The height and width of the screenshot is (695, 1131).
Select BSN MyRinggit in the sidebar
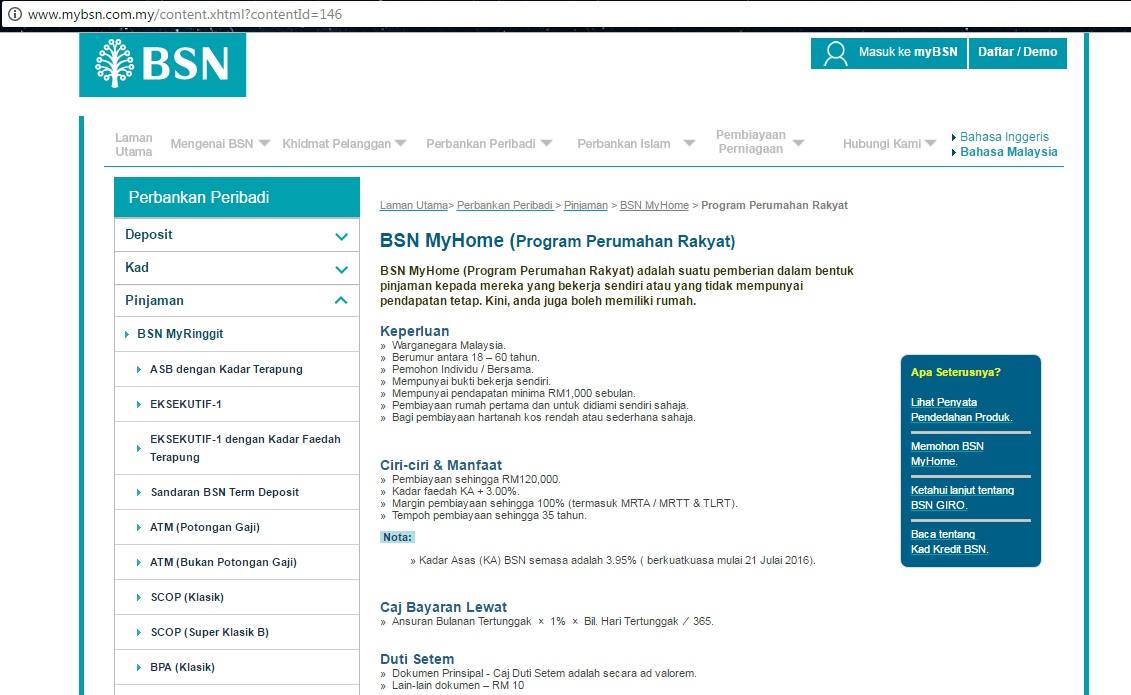[180, 334]
